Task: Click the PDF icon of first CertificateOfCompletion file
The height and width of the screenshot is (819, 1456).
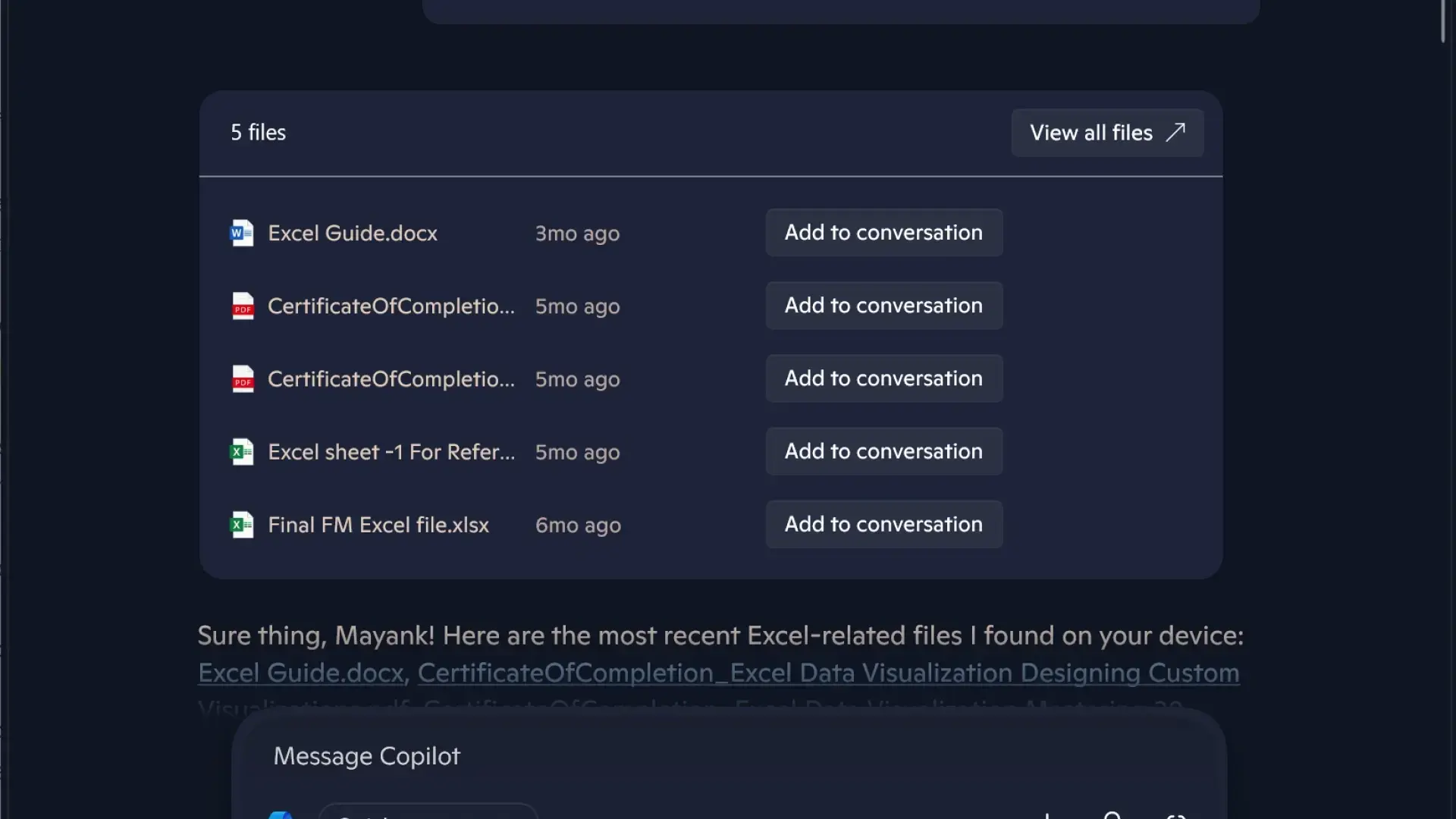Action: [x=241, y=306]
